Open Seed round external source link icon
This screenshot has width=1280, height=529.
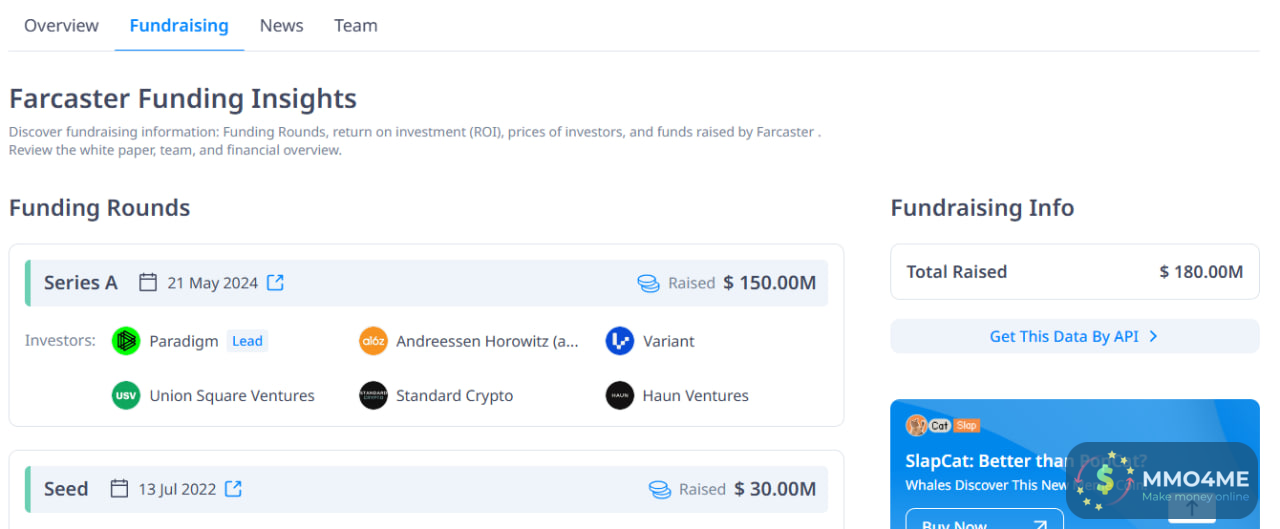pyautogui.click(x=233, y=489)
